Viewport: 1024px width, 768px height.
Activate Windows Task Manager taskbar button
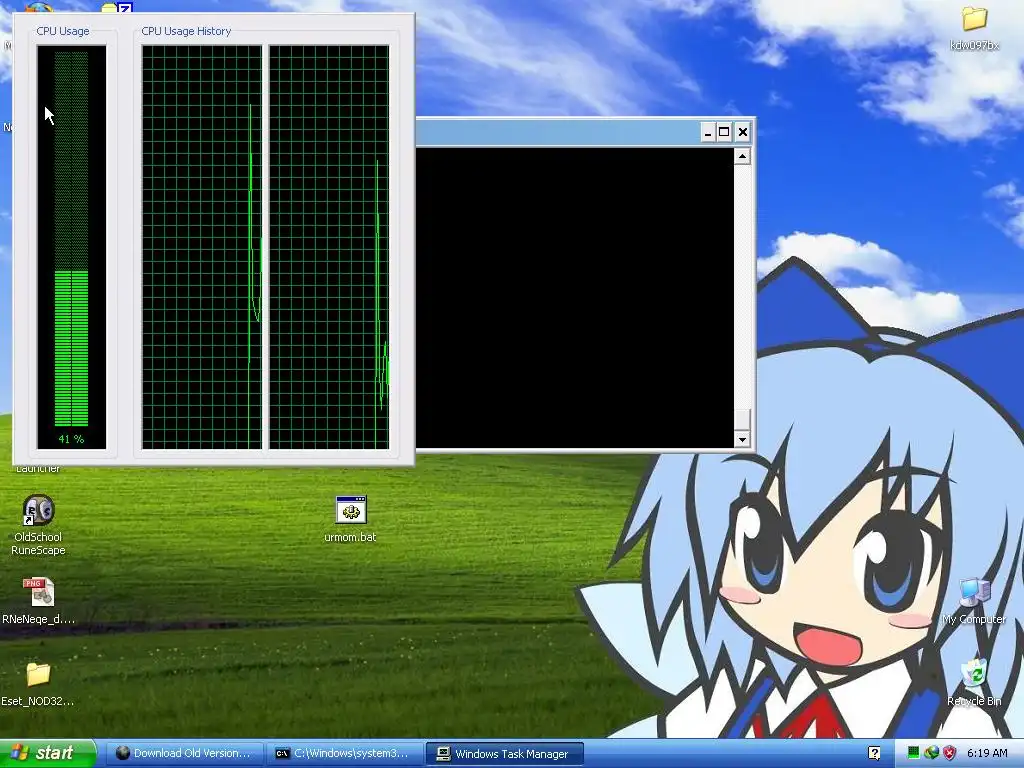point(505,754)
